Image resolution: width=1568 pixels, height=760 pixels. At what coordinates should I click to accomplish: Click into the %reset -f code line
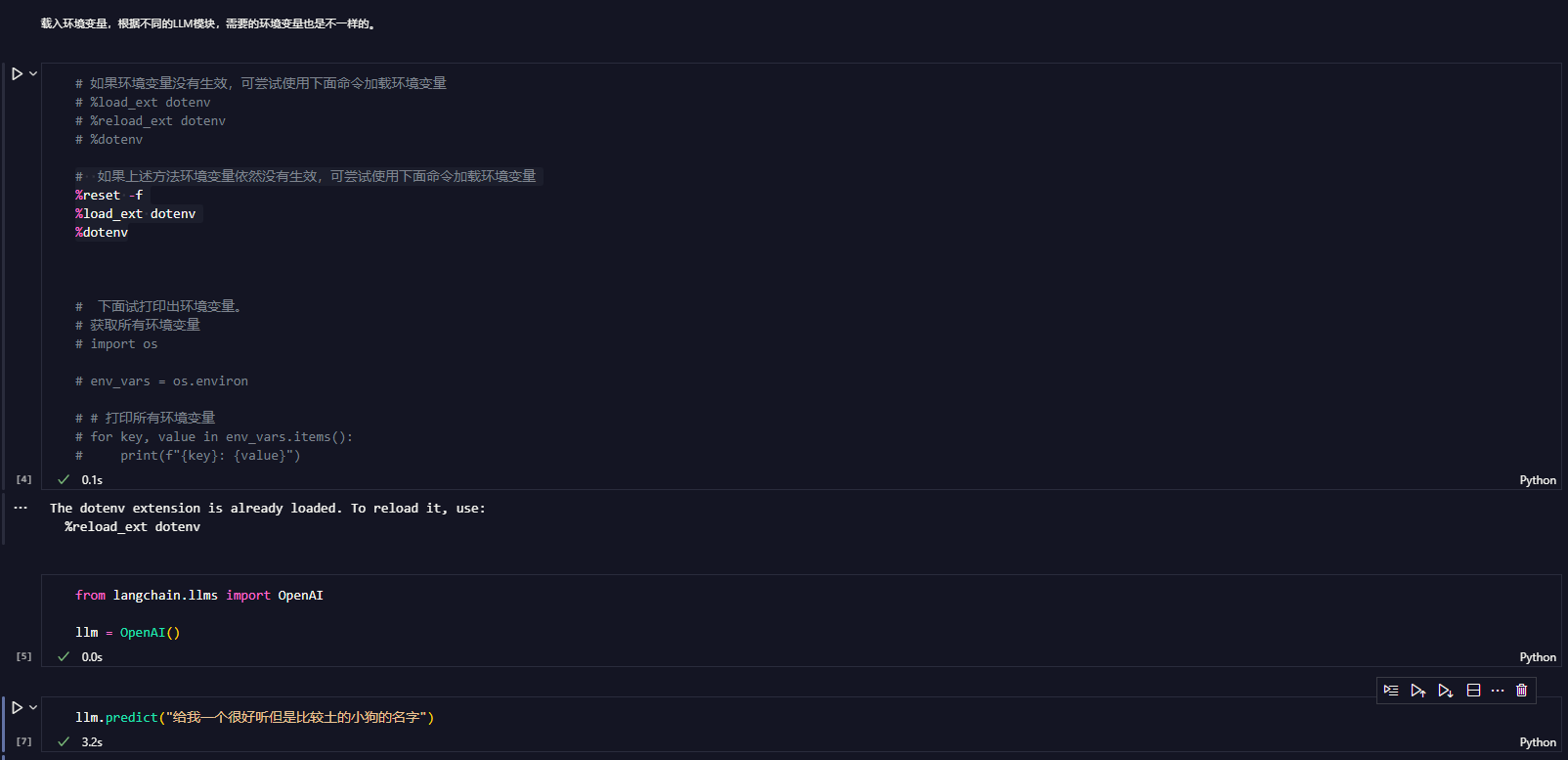coord(109,195)
